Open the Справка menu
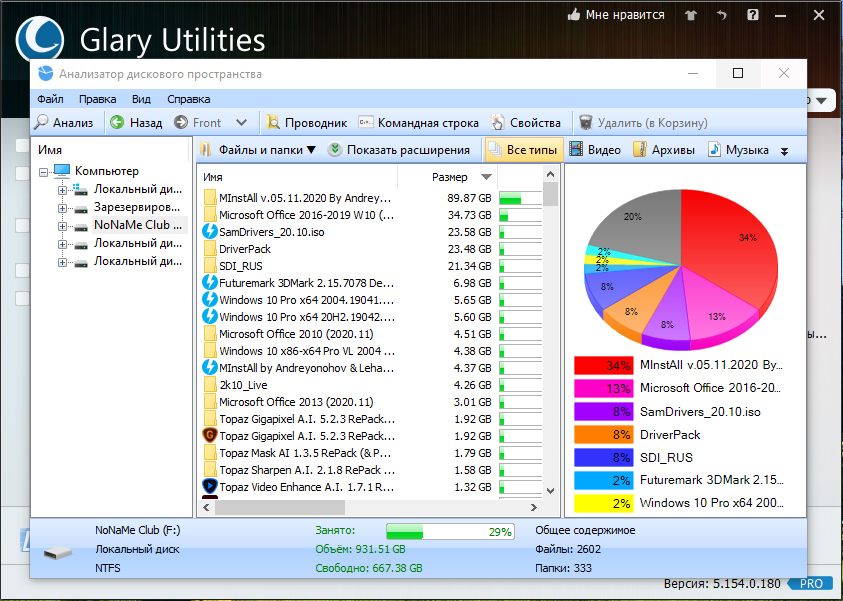 [x=189, y=99]
